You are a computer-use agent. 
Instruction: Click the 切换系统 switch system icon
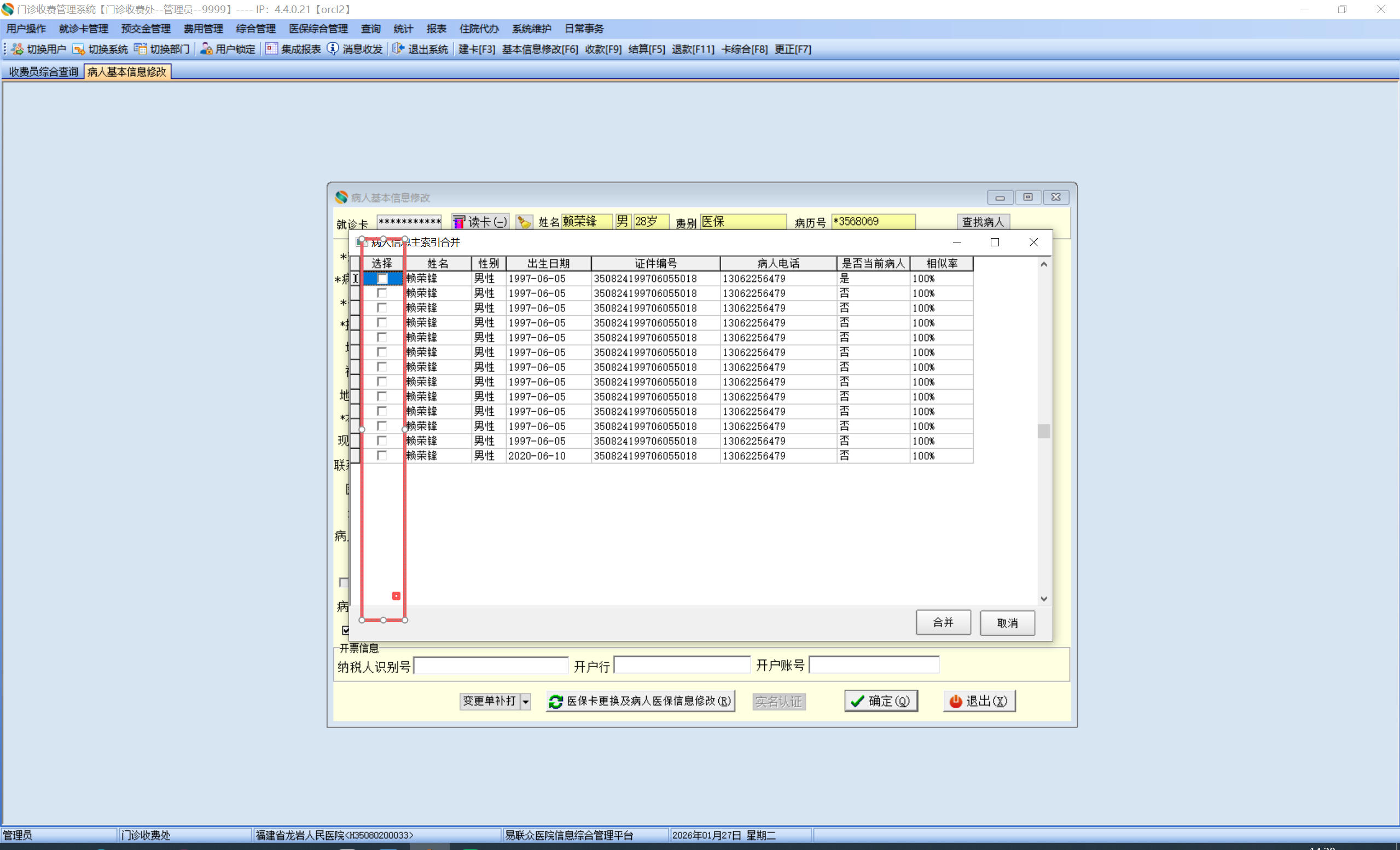(78, 49)
